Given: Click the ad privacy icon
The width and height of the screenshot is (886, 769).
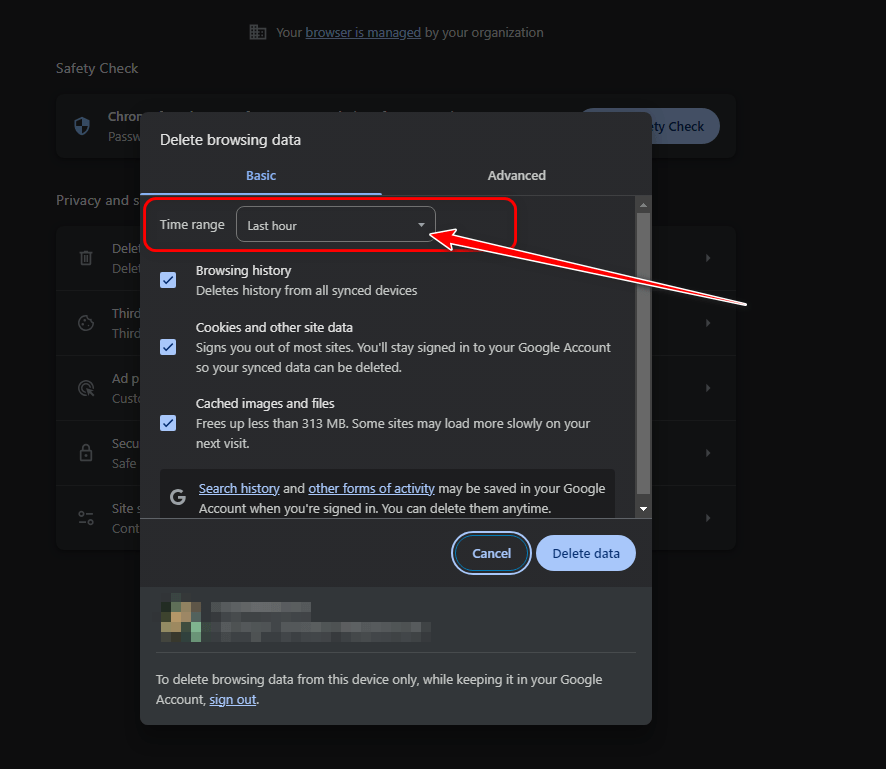Looking at the screenshot, I should coord(86,388).
